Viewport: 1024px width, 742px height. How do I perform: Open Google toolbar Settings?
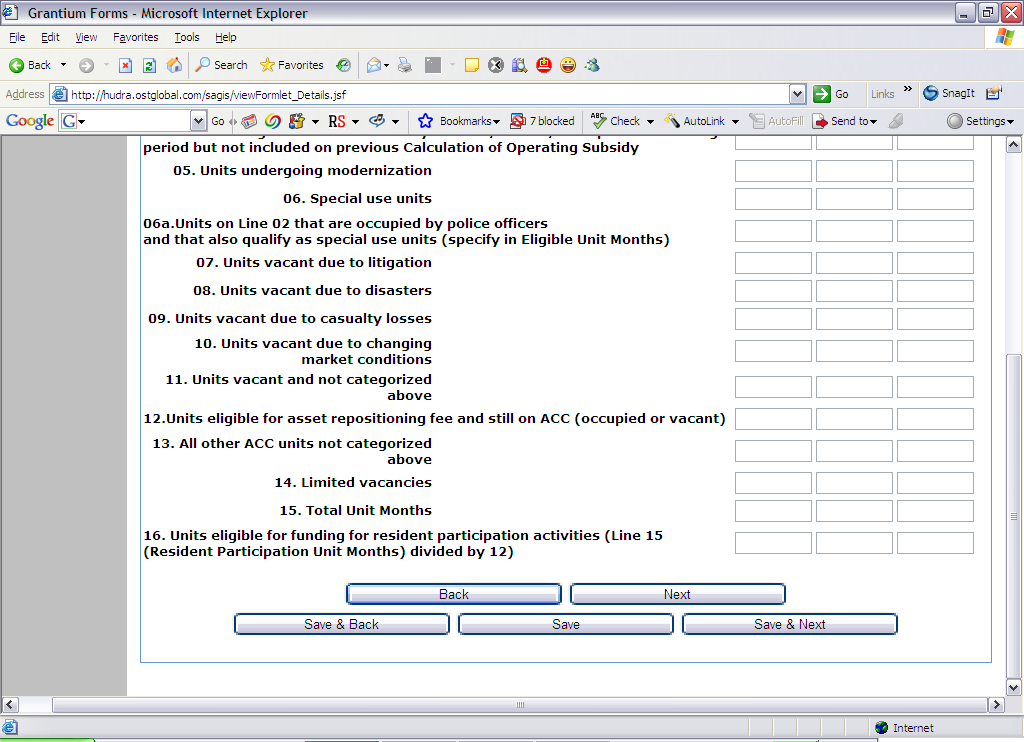click(980, 121)
